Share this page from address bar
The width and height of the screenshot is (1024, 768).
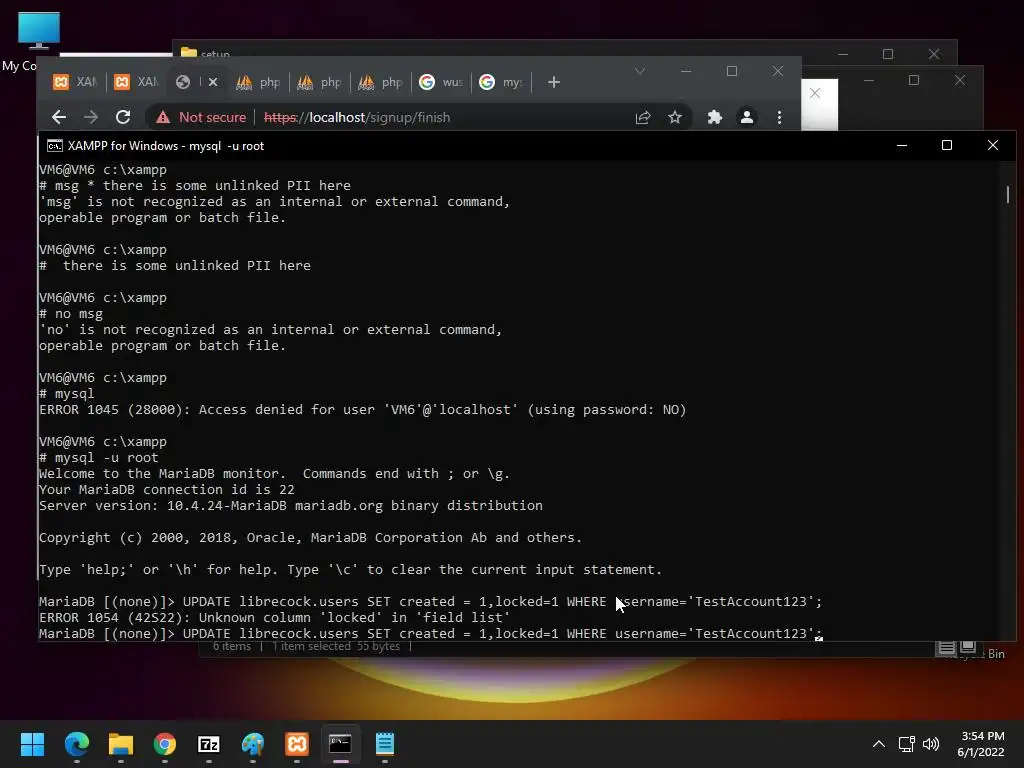(x=643, y=118)
